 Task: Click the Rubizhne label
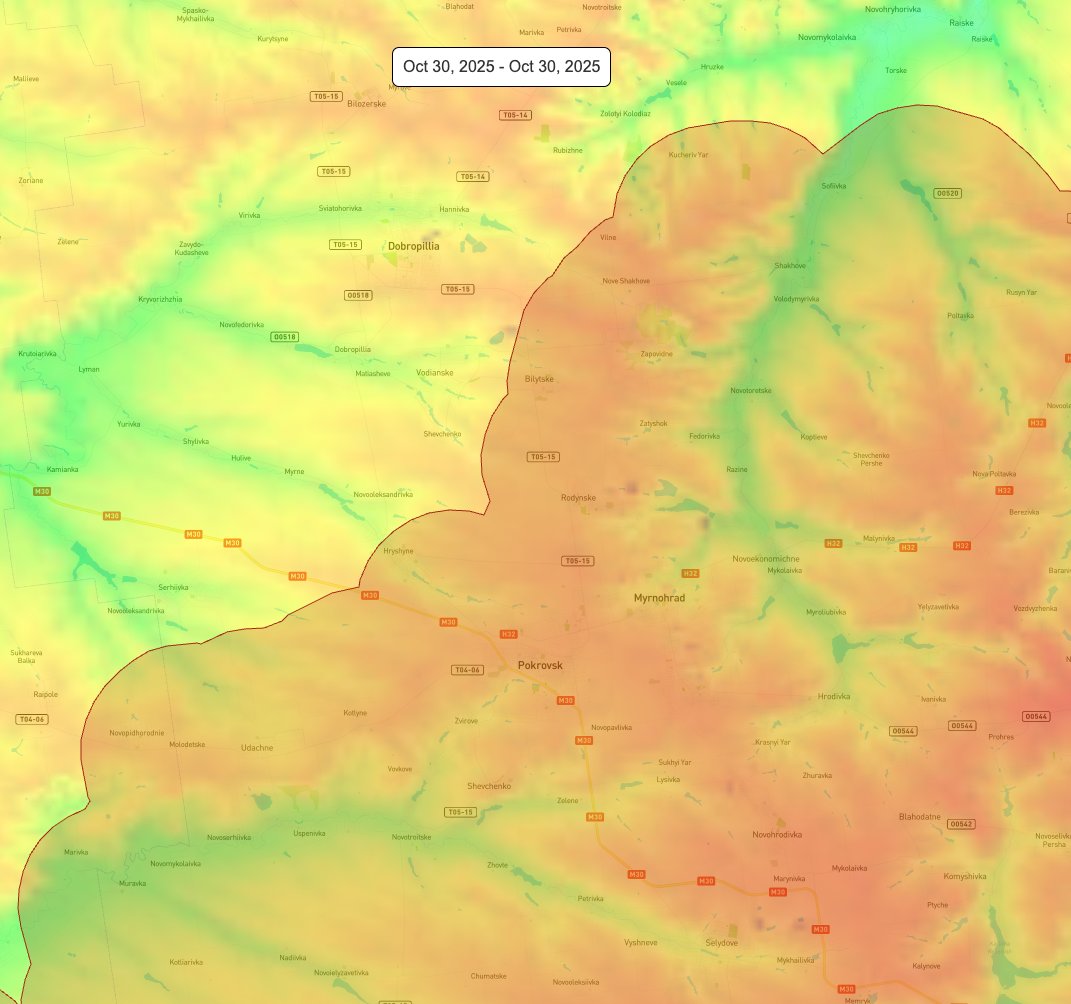coord(568,150)
